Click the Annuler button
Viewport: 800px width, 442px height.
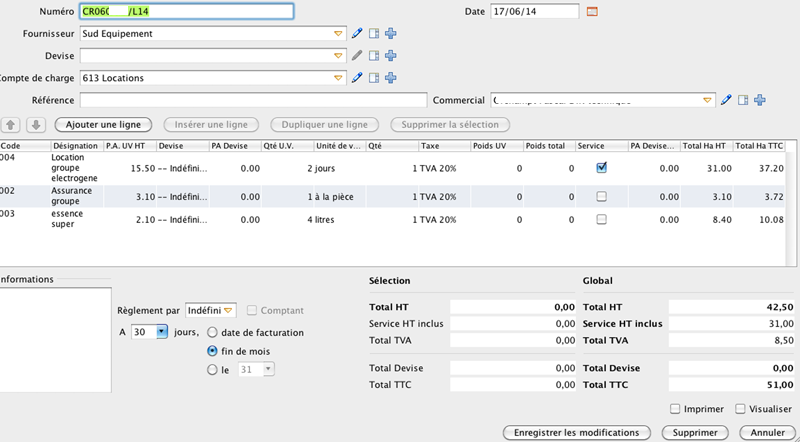pyautogui.click(x=767, y=432)
